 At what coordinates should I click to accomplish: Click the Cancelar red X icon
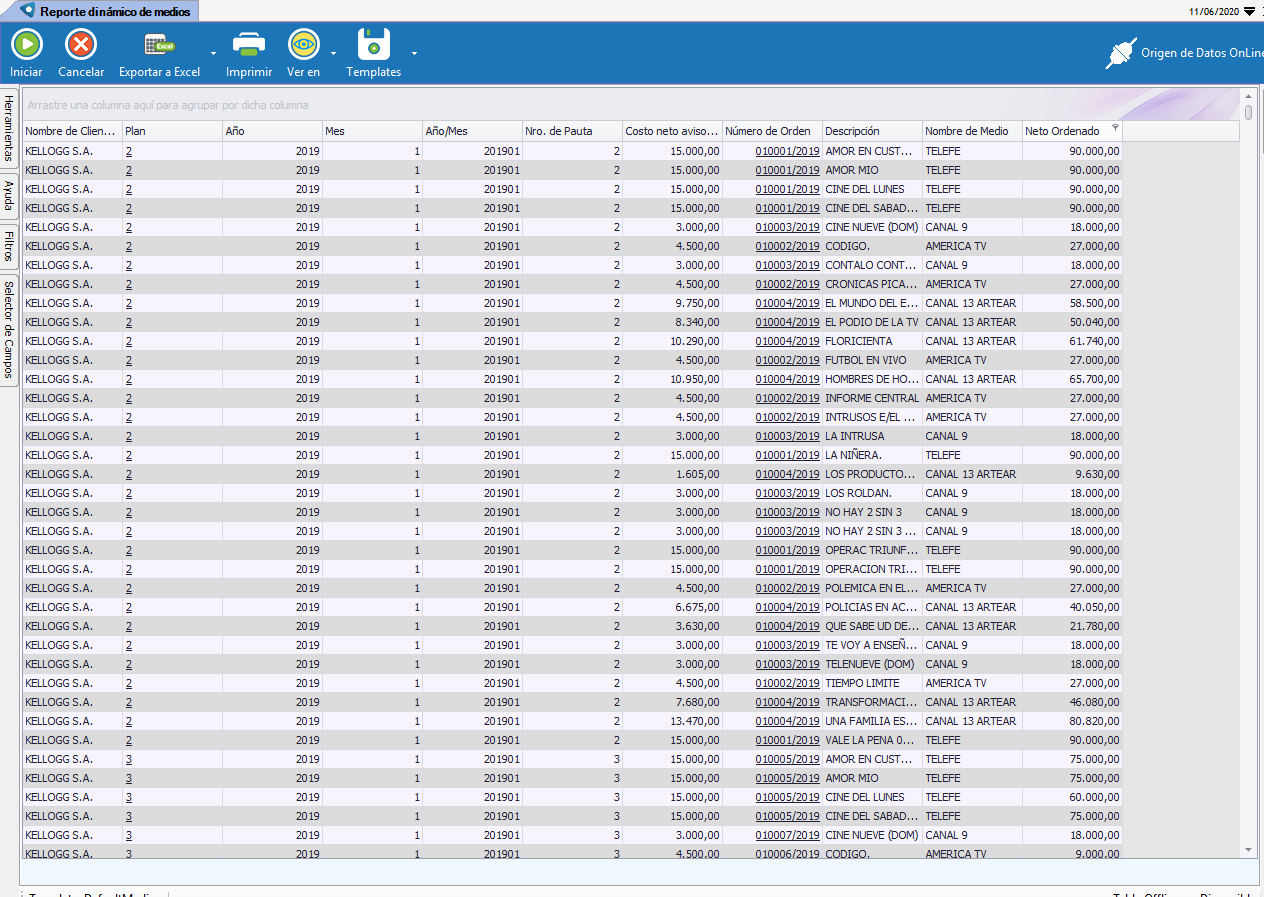pyautogui.click(x=81, y=45)
